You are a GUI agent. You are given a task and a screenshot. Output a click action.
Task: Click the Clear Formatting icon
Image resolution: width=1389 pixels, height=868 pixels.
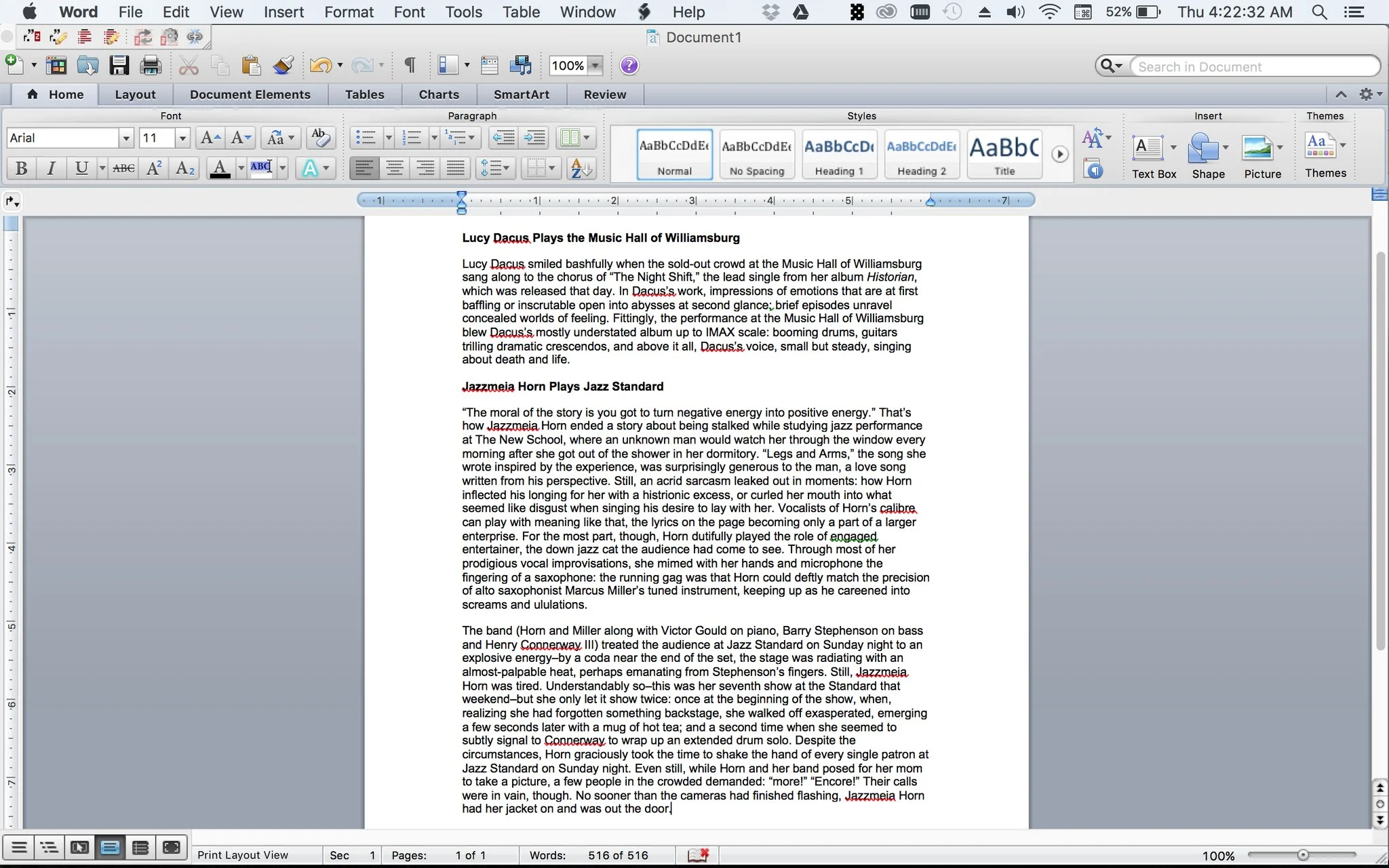[320, 138]
